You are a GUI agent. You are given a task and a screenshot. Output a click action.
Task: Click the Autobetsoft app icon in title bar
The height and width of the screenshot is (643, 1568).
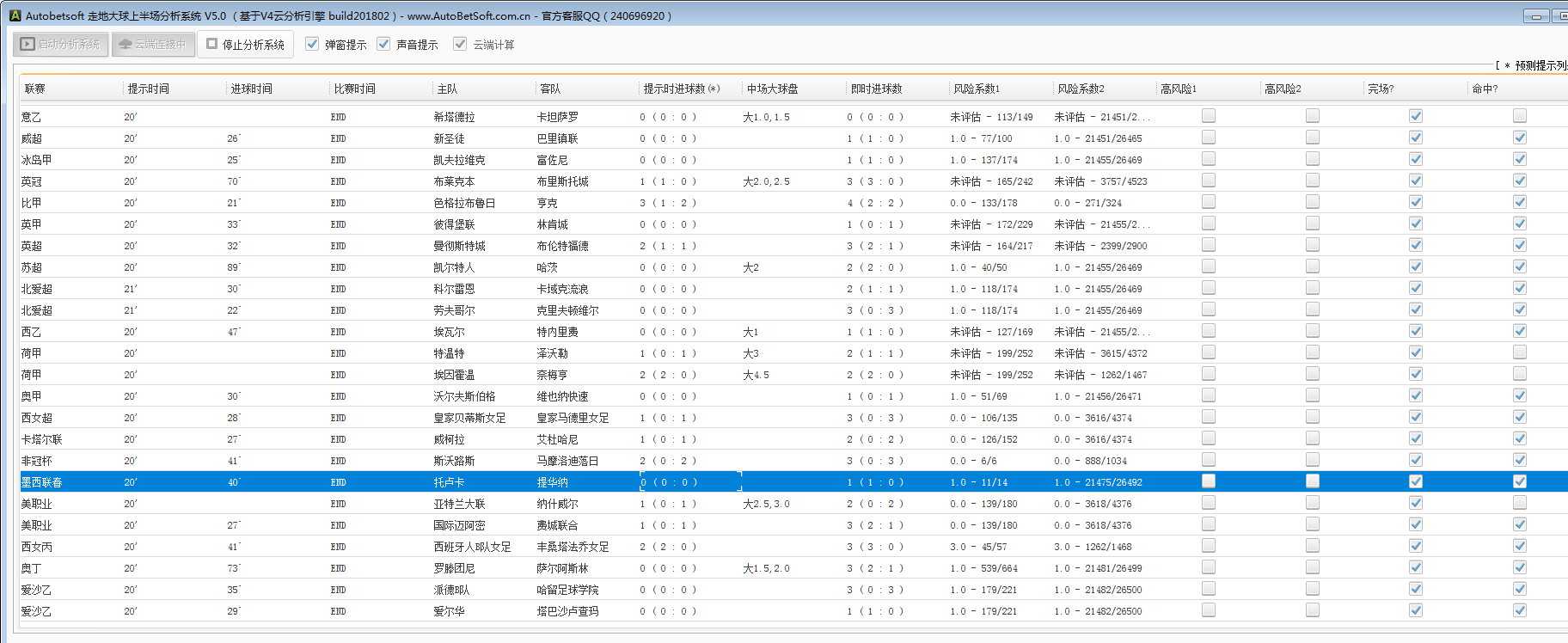15,15
